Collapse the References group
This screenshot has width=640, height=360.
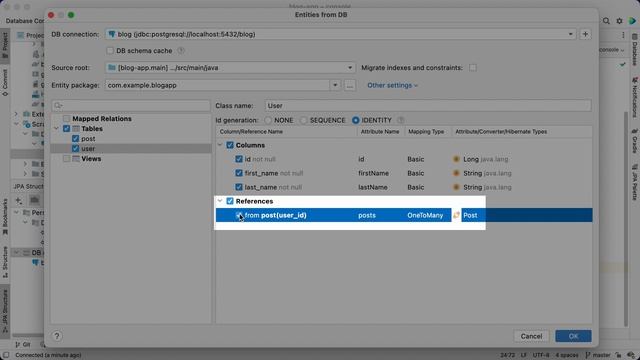220,201
